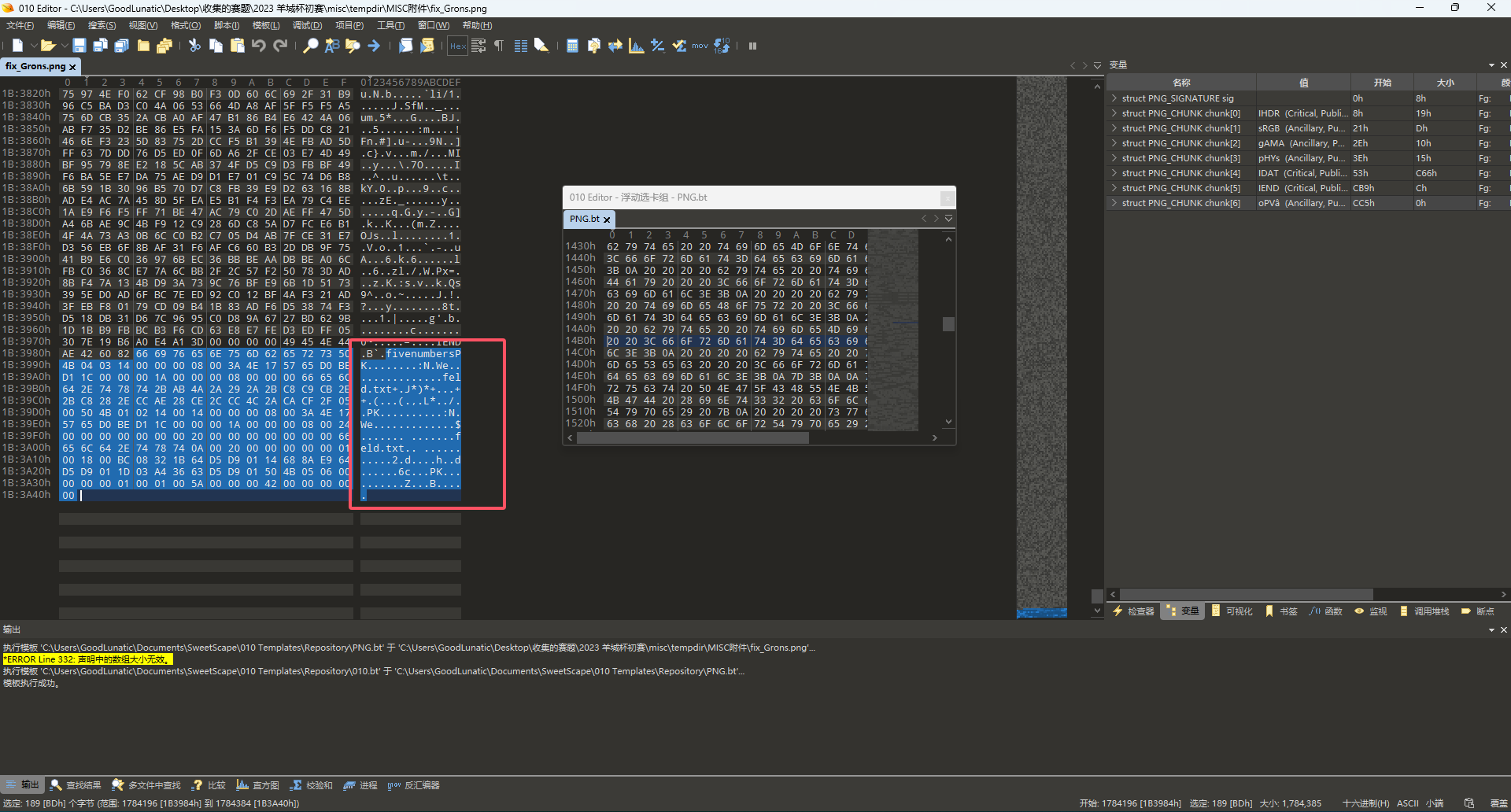The height and width of the screenshot is (812, 1511).
Task: Switch to the 函数 tab
Action: point(1326,611)
